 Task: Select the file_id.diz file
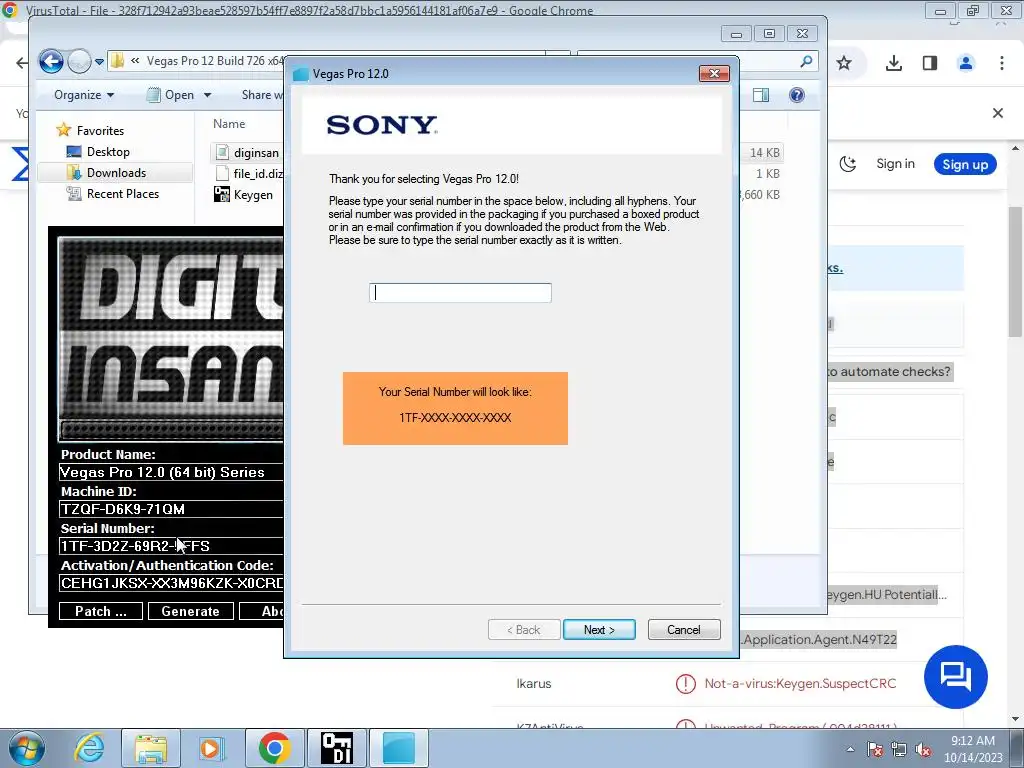click(x=249, y=174)
